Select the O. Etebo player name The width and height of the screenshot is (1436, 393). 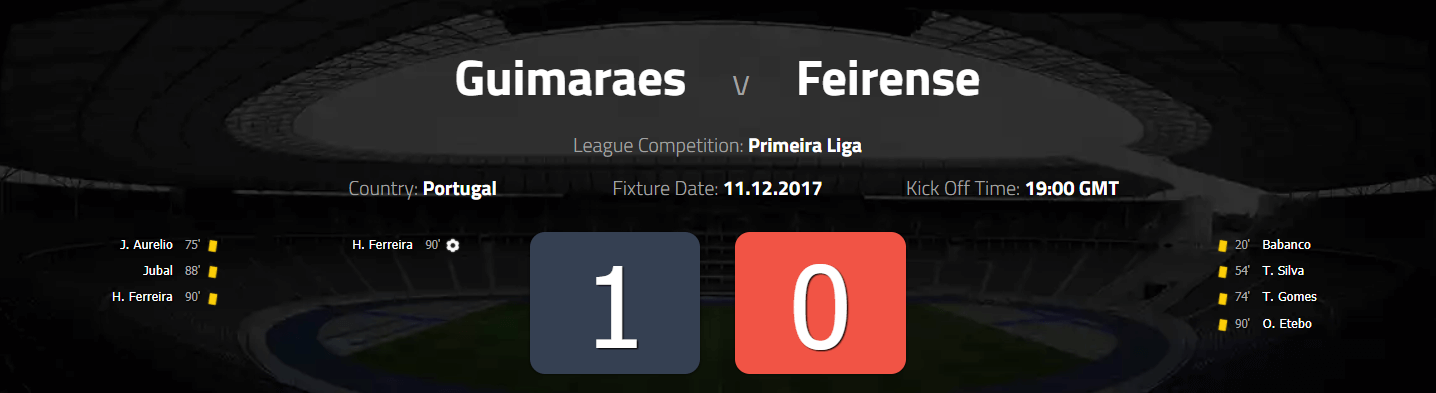[1287, 324]
